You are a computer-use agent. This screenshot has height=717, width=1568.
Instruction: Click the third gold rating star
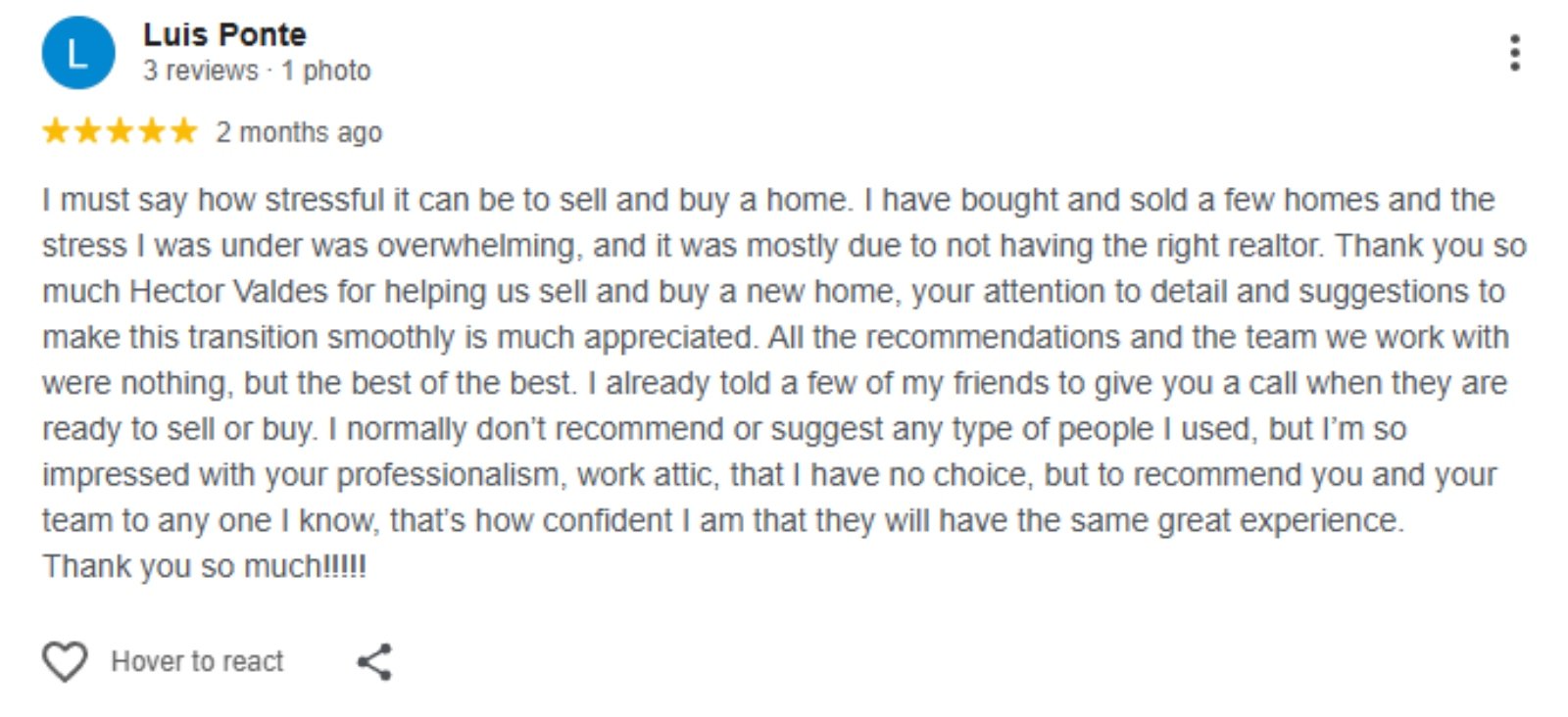(120, 131)
